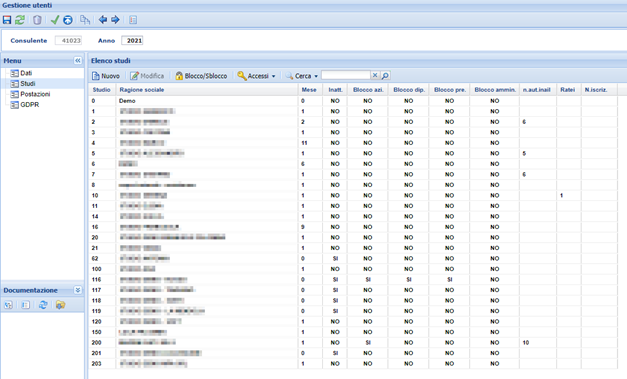Click the Nuovo button

click(x=106, y=76)
